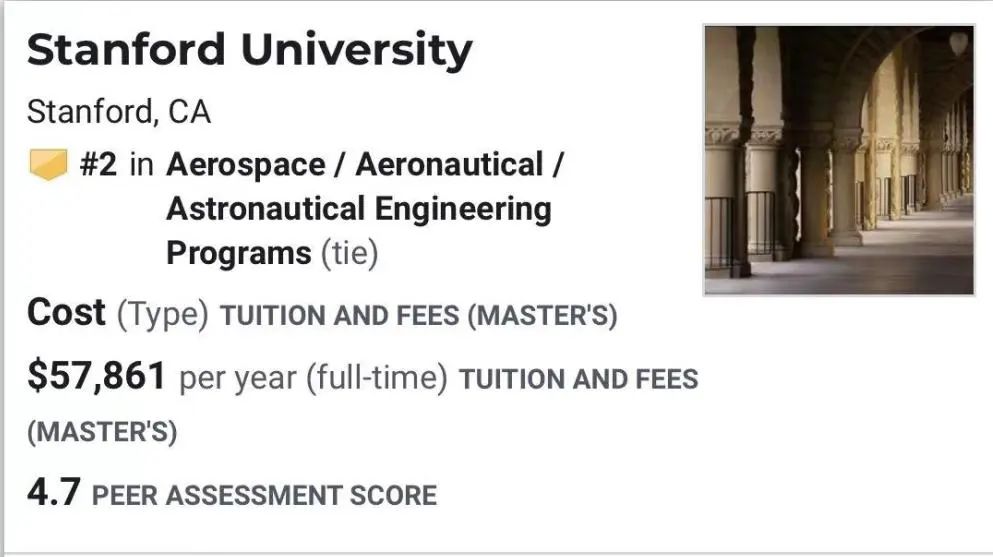993x557 pixels.
Task: Click the "4.7" score value
Action: pos(53,492)
